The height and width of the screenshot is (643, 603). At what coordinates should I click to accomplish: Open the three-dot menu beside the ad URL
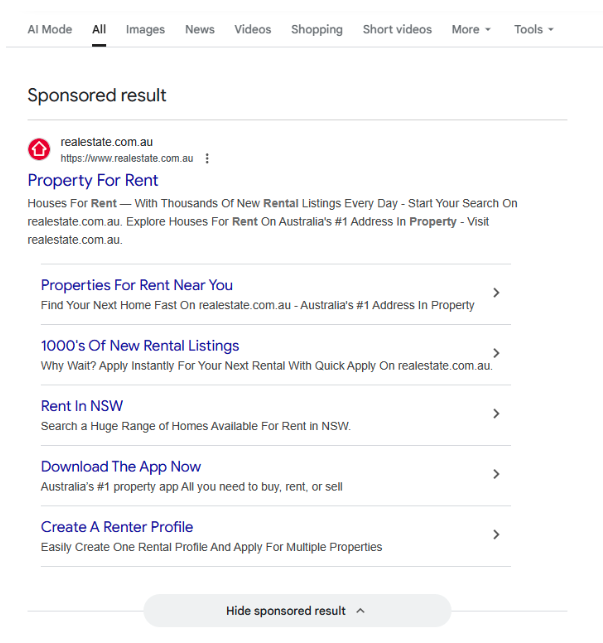207,158
